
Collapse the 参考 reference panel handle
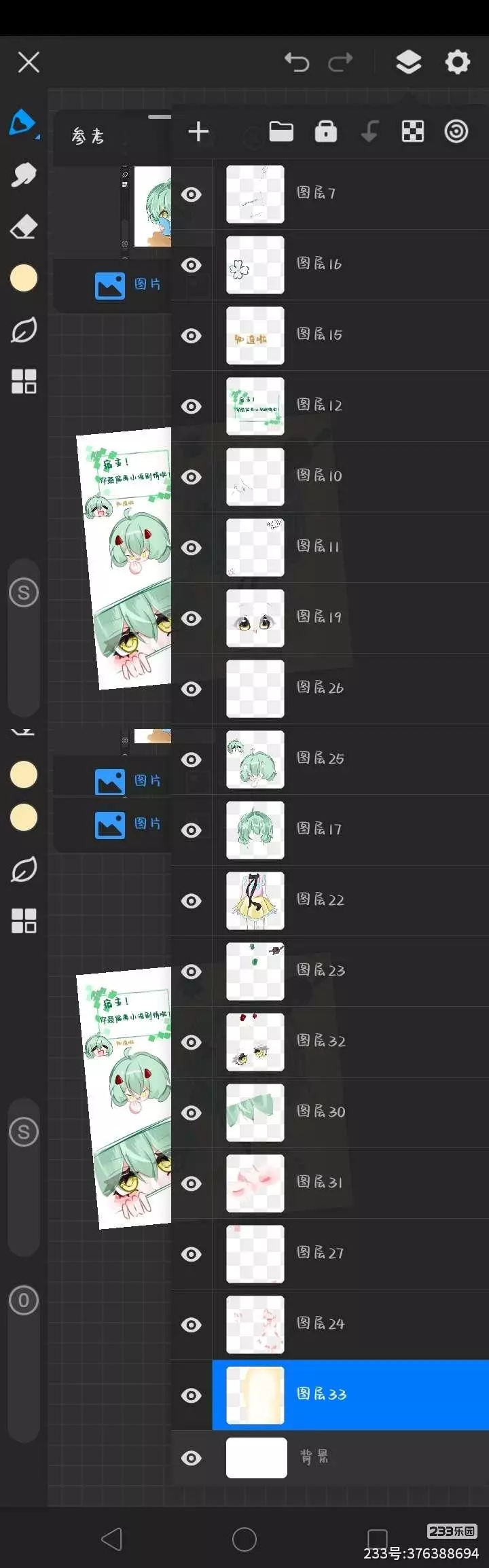click(x=160, y=117)
